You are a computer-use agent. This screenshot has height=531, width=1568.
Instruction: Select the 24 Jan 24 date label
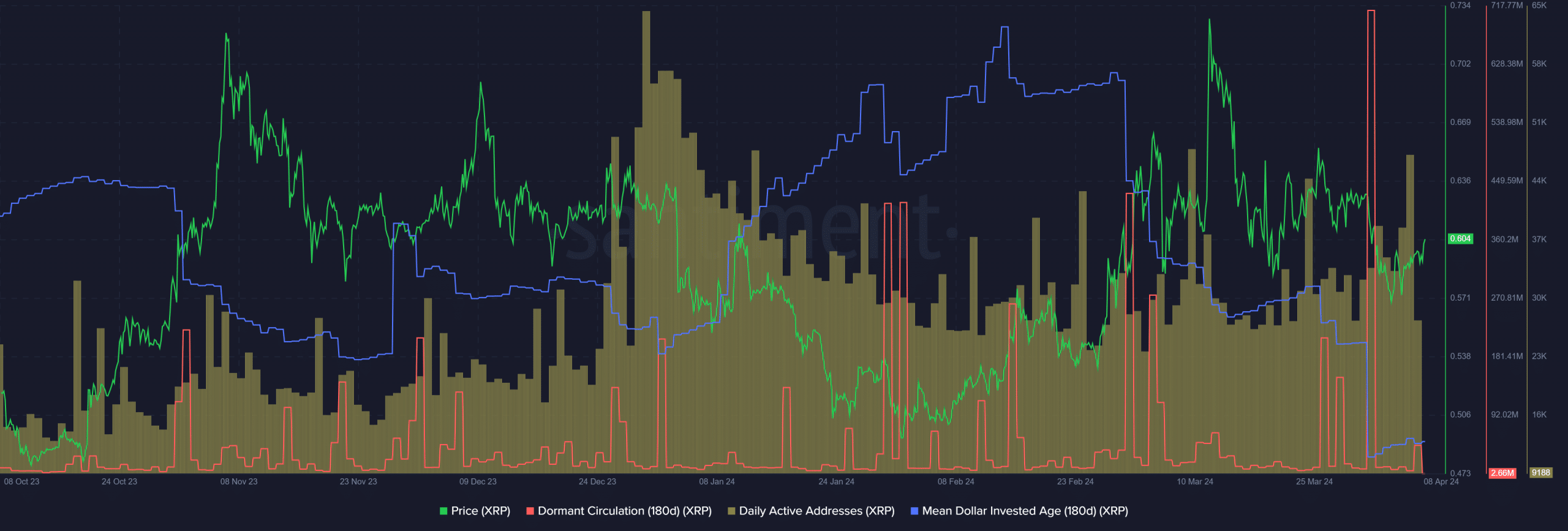(x=836, y=481)
